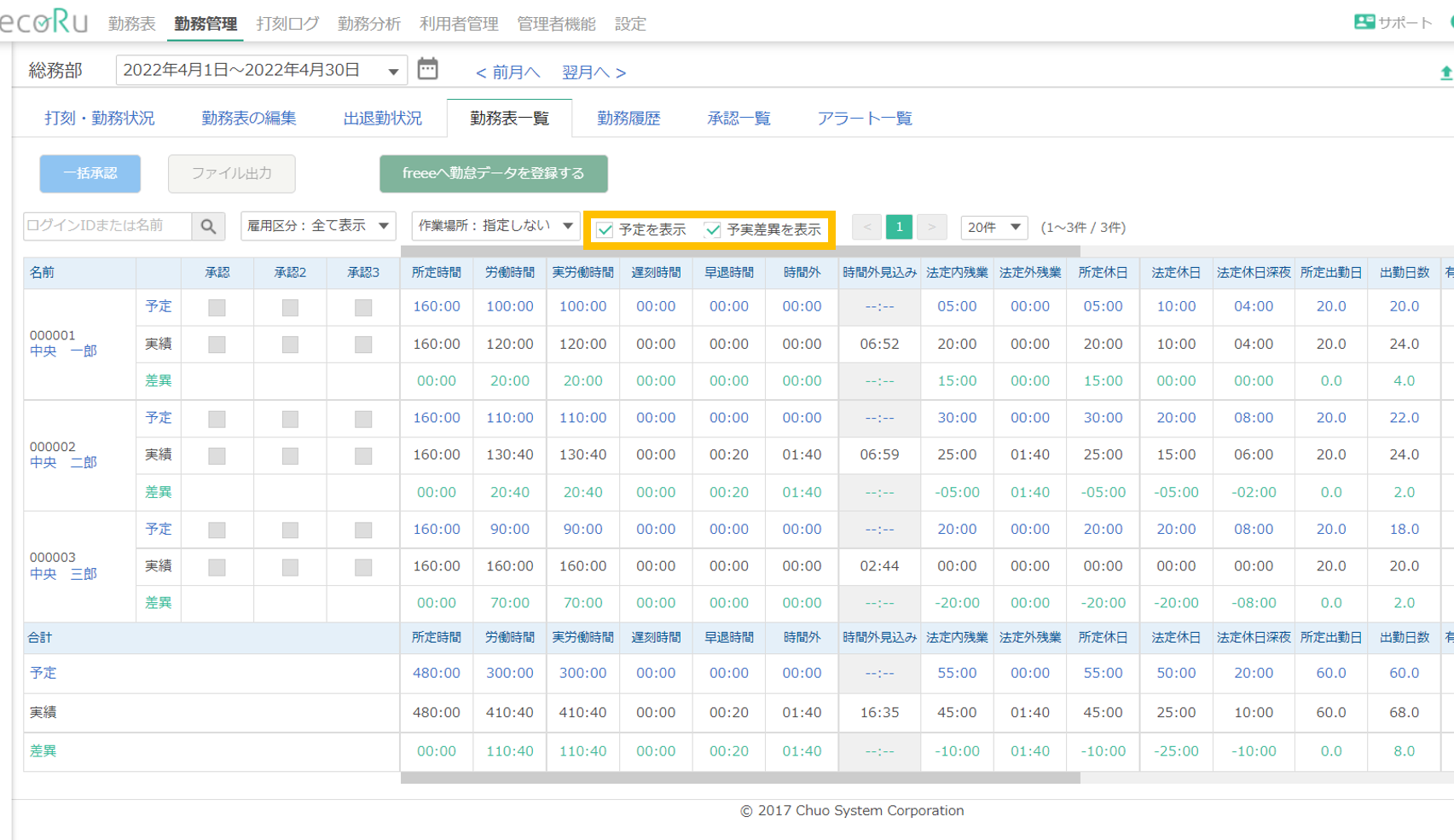
Task: Open the calendar date picker icon
Action: click(428, 68)
